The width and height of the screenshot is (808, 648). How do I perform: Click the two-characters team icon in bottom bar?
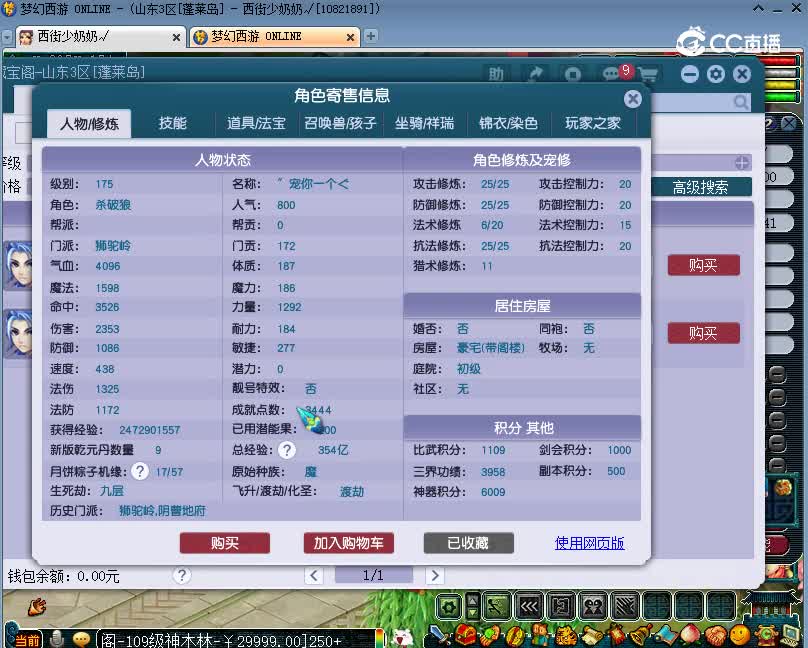[x=540, y=636]
